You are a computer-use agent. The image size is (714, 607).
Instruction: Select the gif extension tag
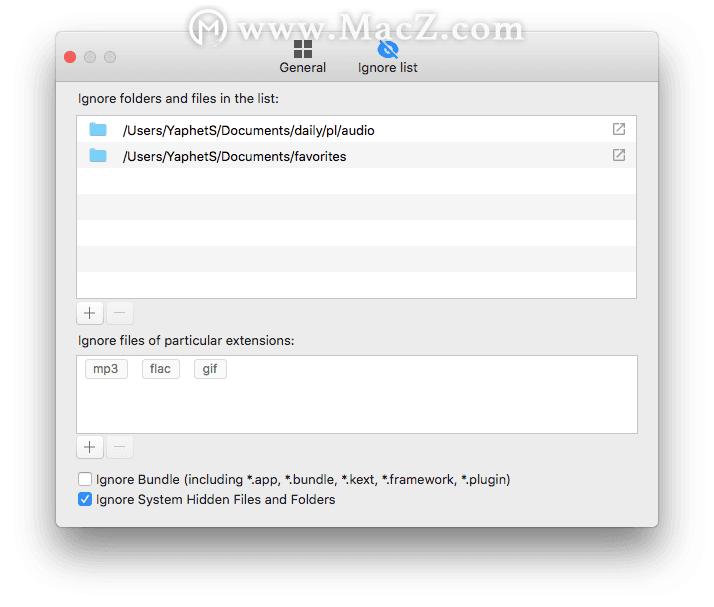(x=210, y=369)
